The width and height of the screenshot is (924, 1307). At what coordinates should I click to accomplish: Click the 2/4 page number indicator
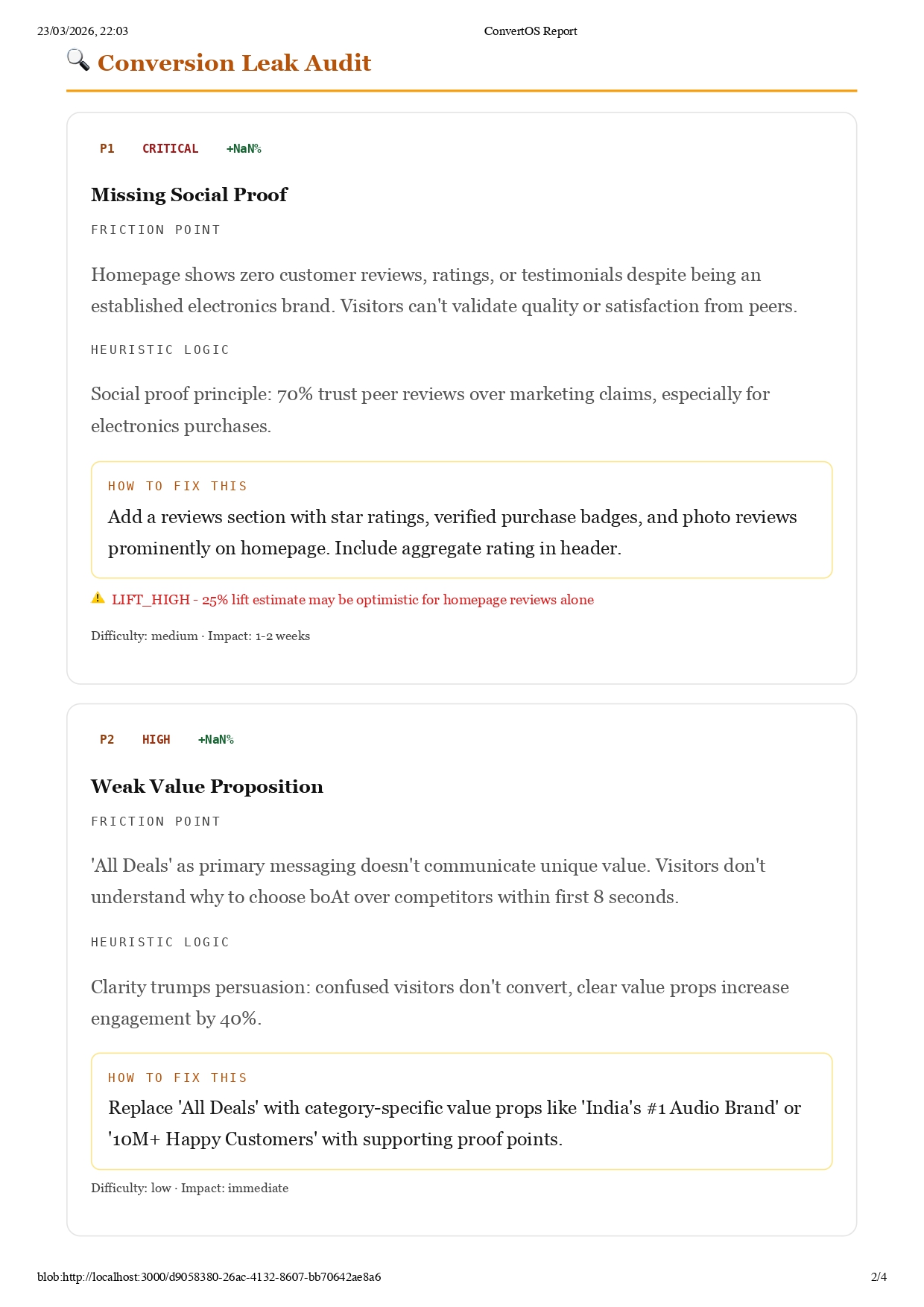tap(879, 1277)
